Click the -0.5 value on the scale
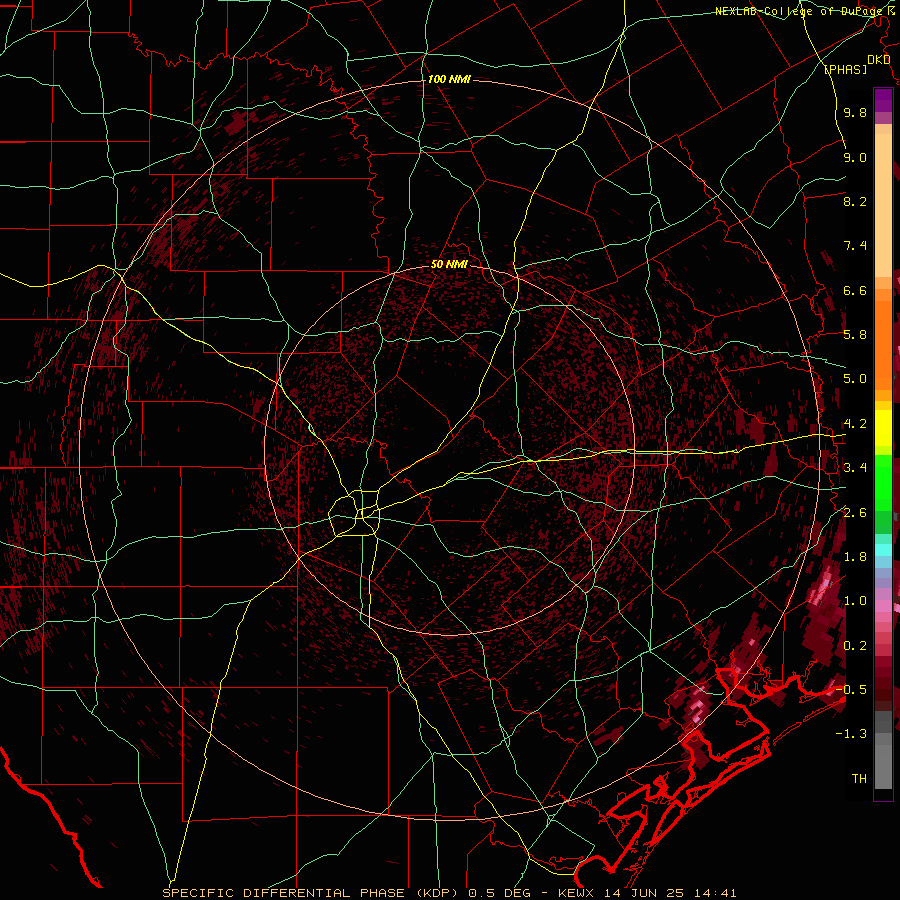 (x=851, y=689)
